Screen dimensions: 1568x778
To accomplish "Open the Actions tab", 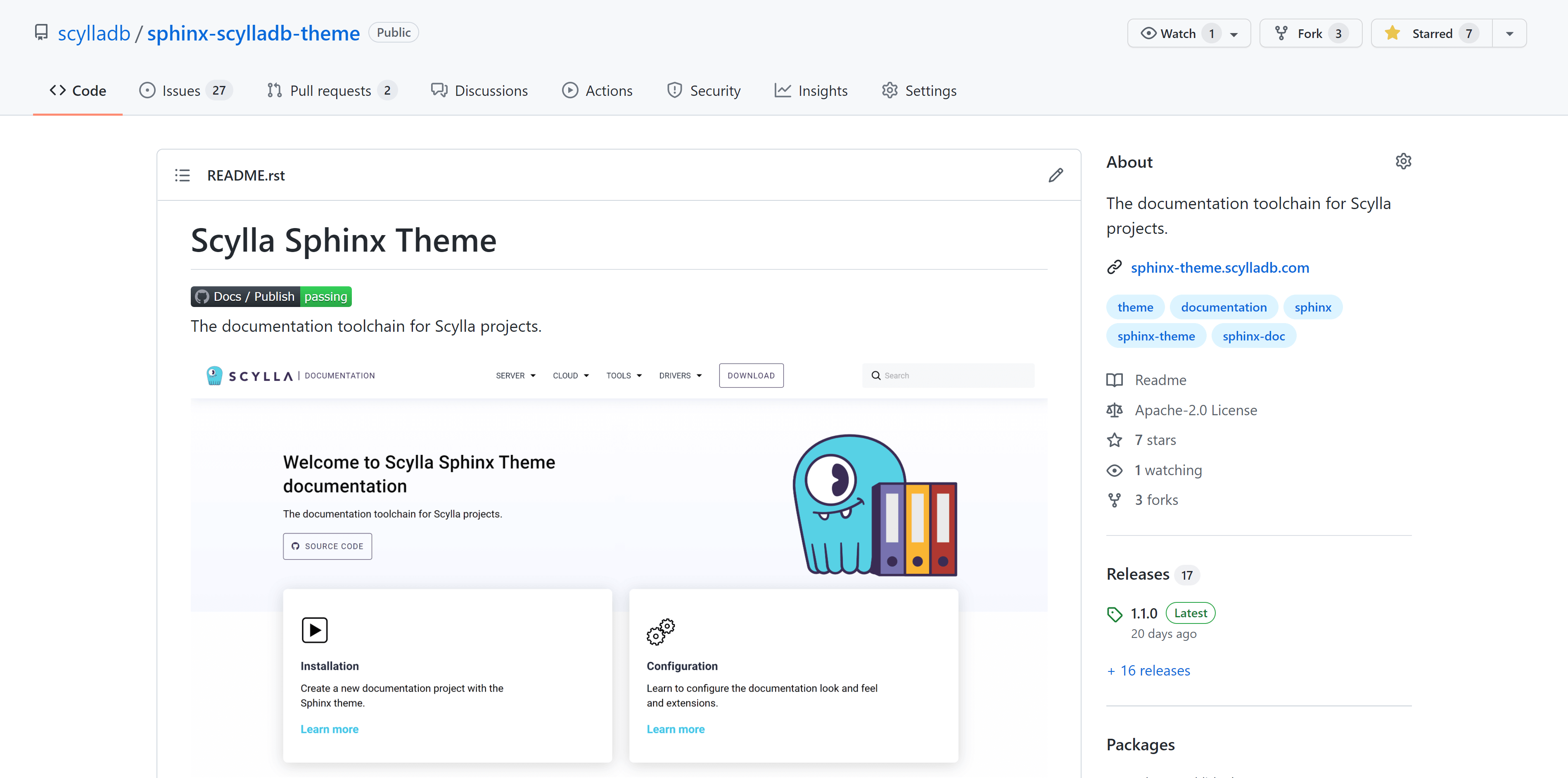I will tap(597, 91).
